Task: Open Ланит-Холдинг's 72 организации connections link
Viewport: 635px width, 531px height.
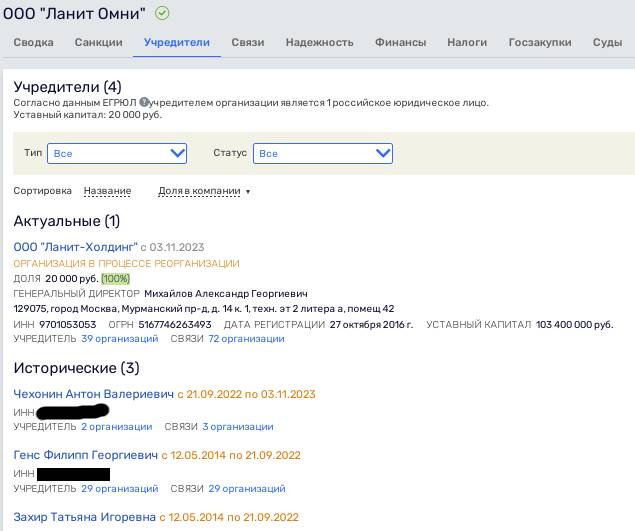Action: [246, 339]
